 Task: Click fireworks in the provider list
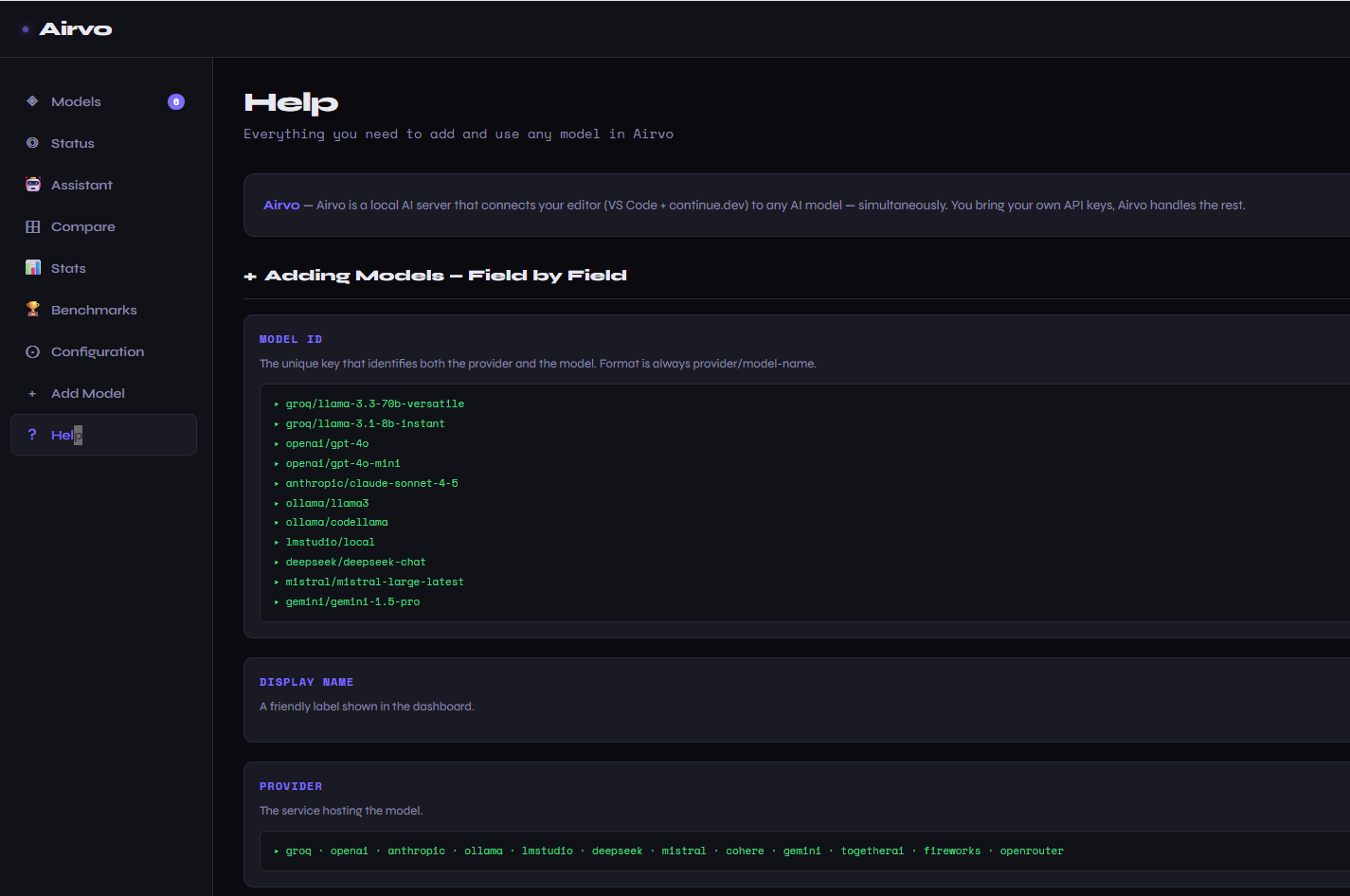coord(952,851)
